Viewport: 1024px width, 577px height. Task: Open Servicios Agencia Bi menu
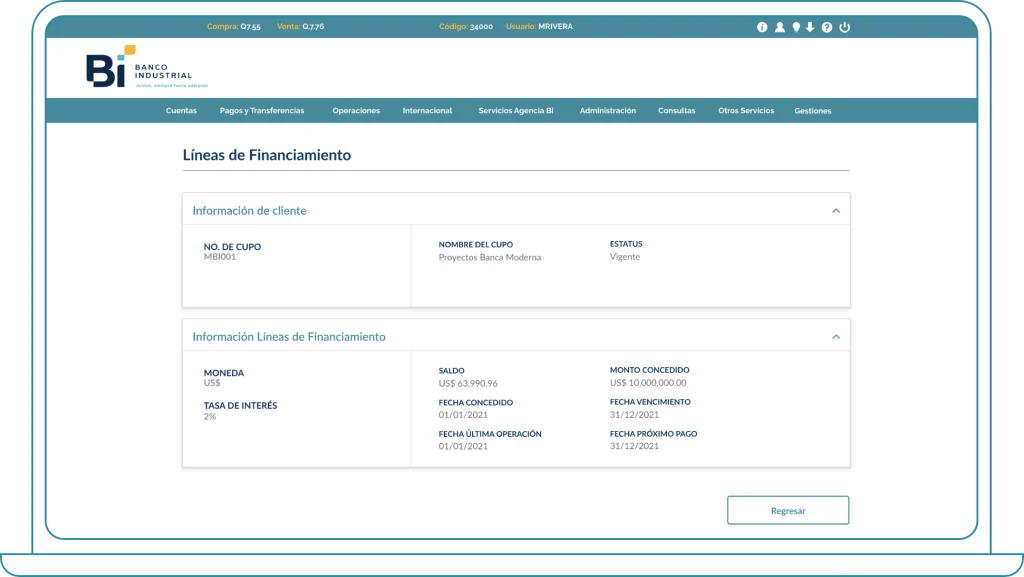[516, 111]
